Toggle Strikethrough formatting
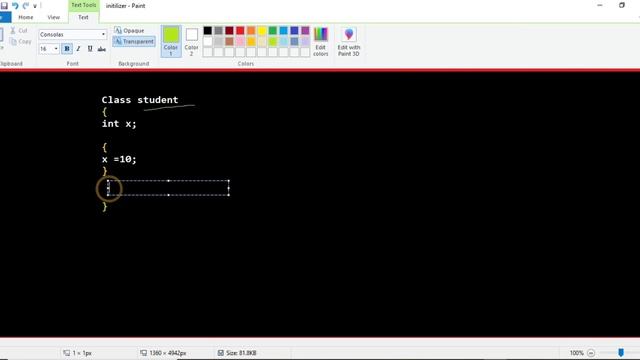The image size is (640, 360). tap(102, 49)
